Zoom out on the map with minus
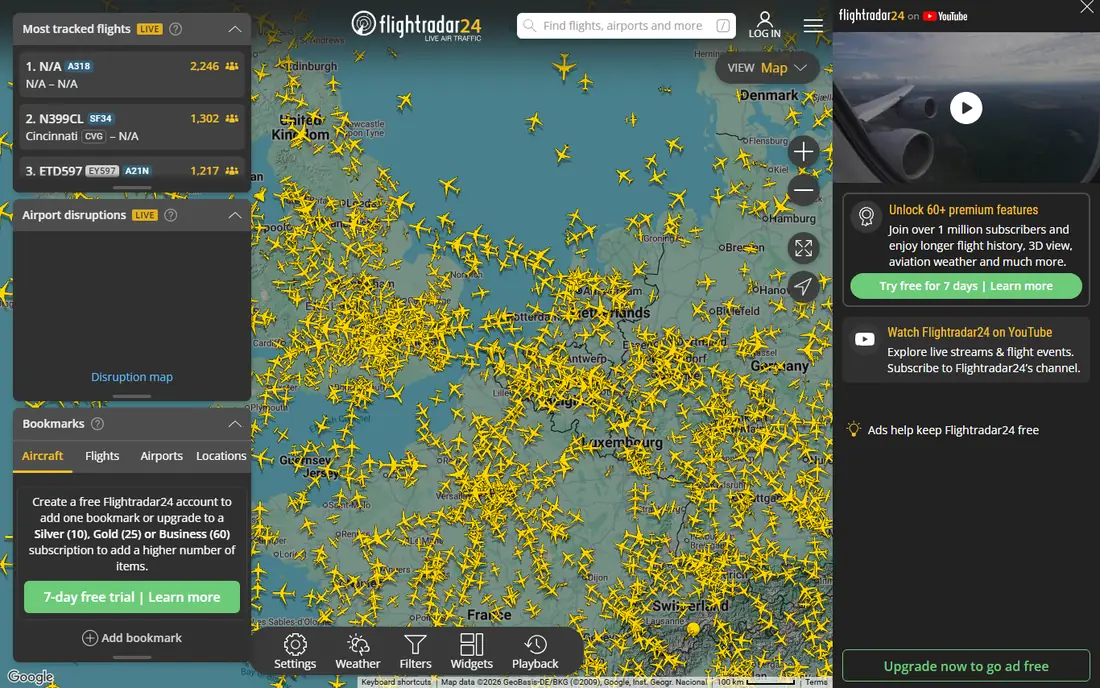Viewport: 1100px width, 688px height. pos(803,190)
